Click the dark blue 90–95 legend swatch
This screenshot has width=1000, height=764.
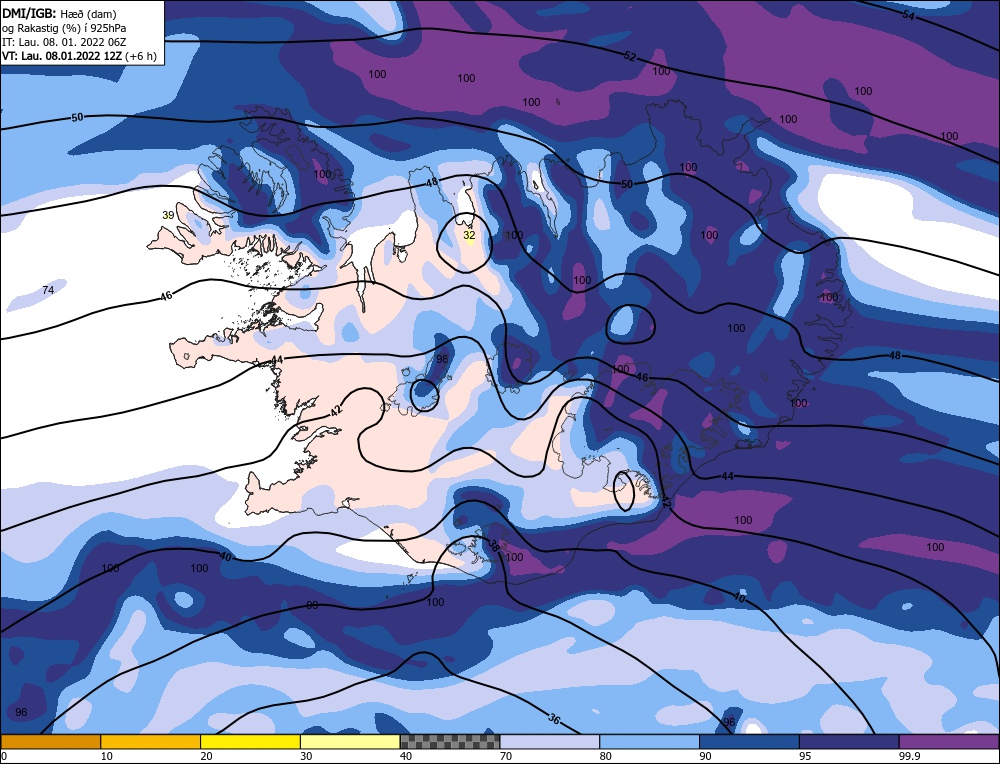click(749, 742)
